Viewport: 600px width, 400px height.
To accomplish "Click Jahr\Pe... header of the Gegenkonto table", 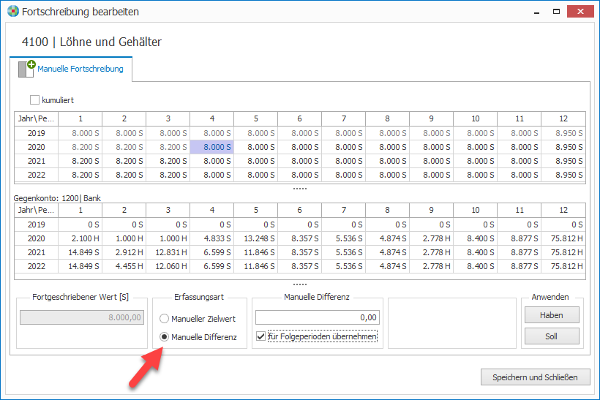I will pos(36,210).
